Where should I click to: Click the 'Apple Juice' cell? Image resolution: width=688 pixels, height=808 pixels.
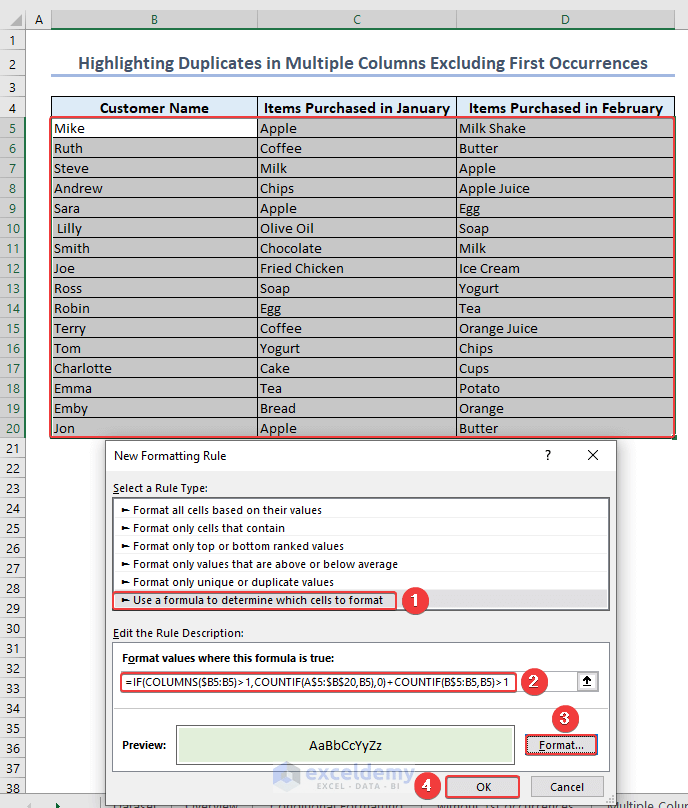point(565,189)
